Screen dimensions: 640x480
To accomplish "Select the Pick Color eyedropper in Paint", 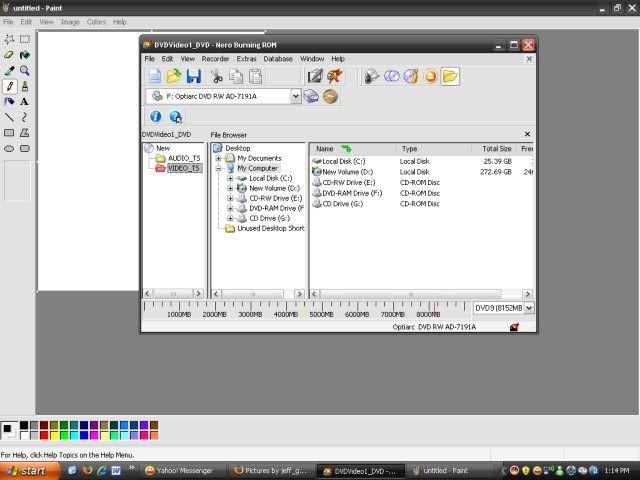I will [9, 71].
